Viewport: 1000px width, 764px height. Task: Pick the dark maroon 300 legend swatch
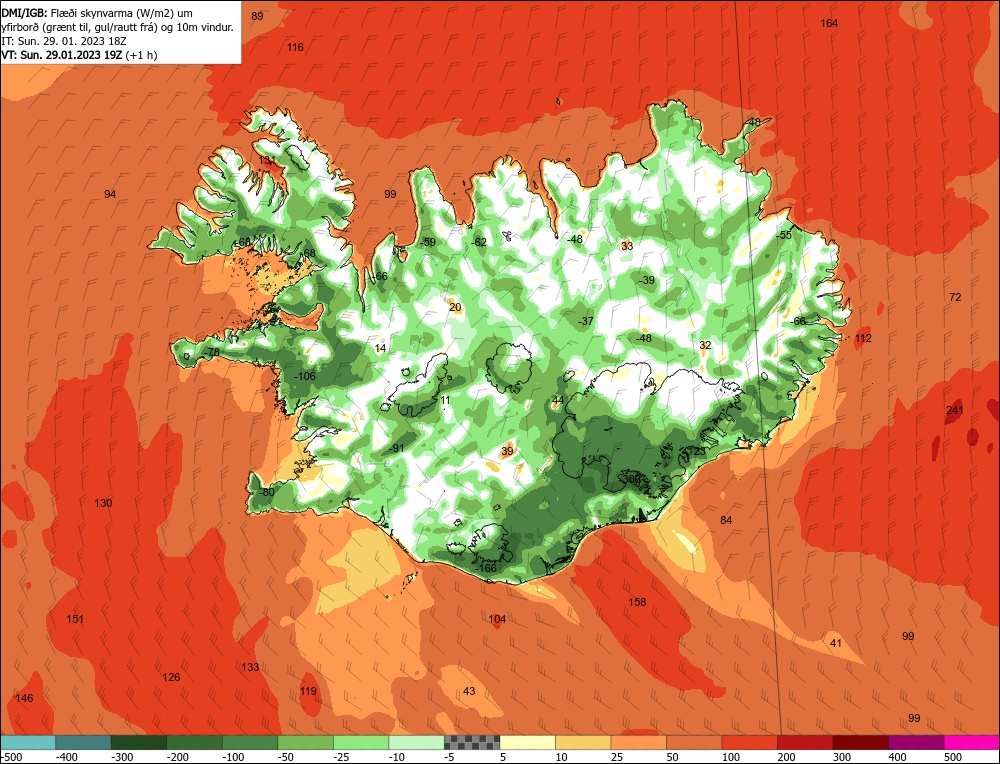tap(860, 742)
